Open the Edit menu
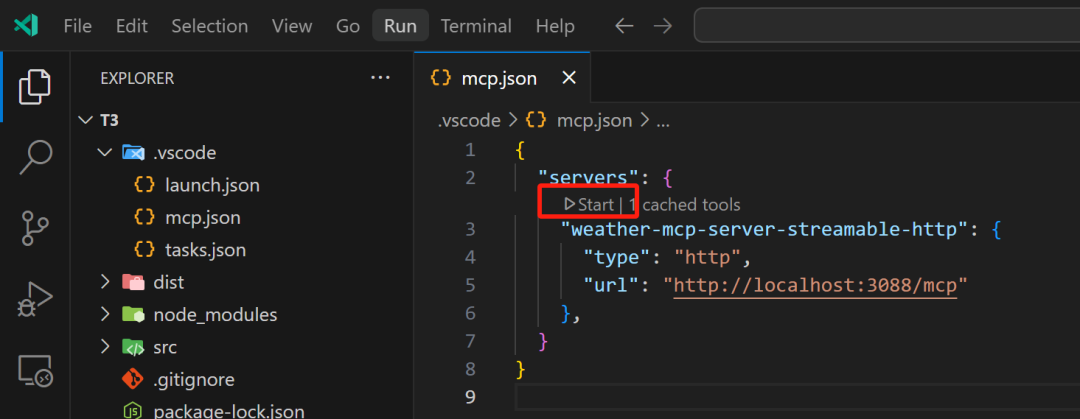The height and width of the screenshot is (419, 1080). pyautogui.click(x=132, y=26)
